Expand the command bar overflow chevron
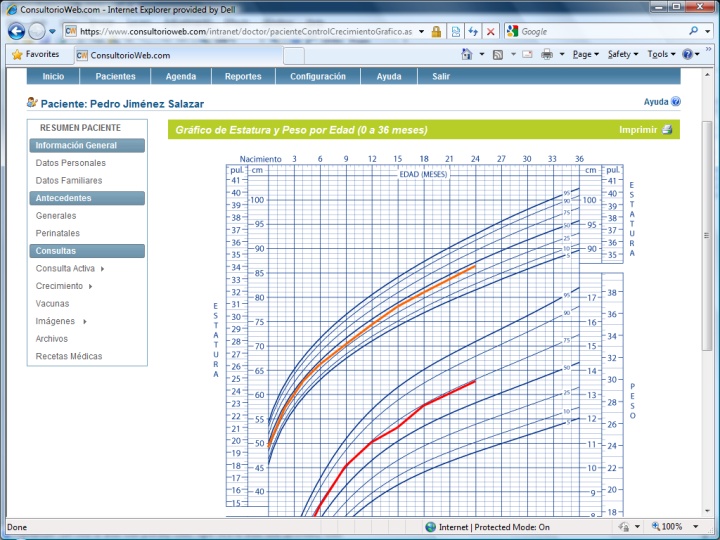The image size is (720, 540). [709, 49]
